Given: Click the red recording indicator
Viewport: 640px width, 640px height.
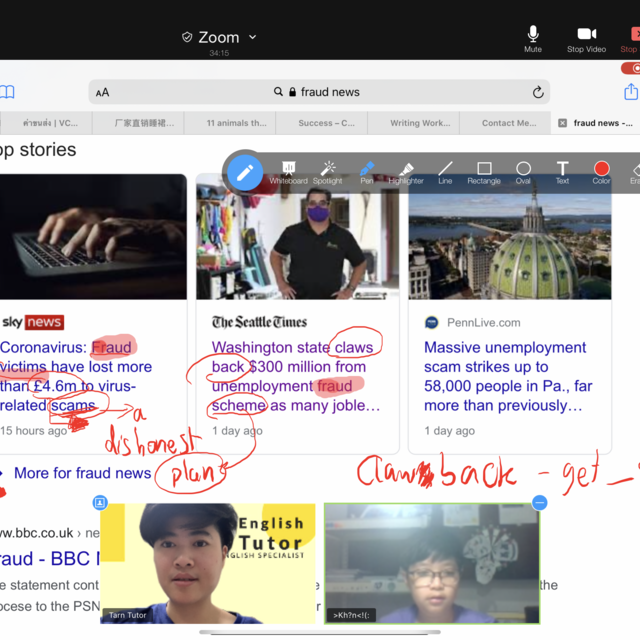Looking at the screenshot, I should (x=631, y=68).
